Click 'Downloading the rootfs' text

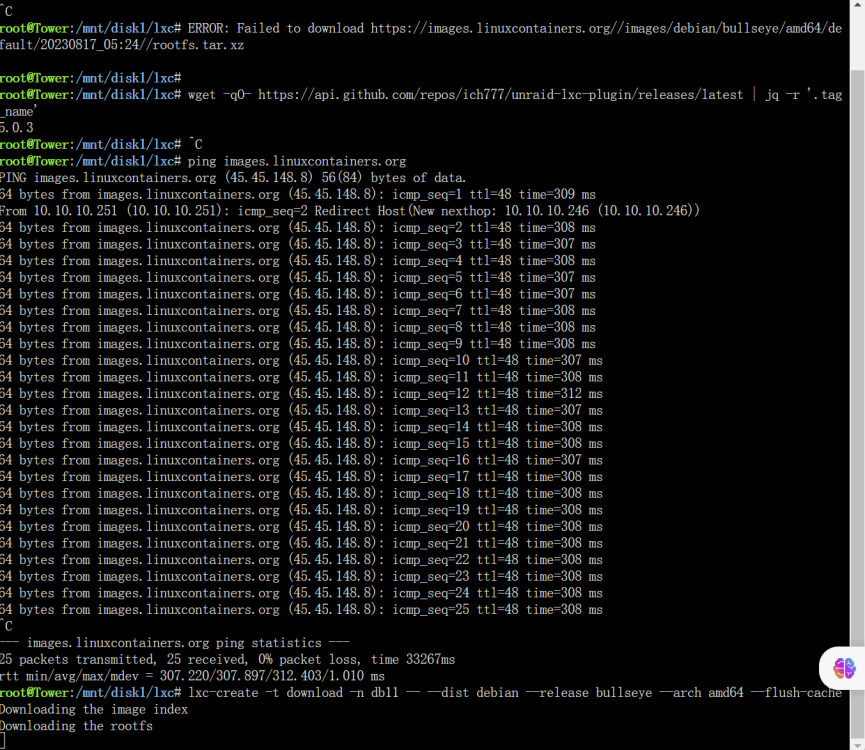[76, 726]
